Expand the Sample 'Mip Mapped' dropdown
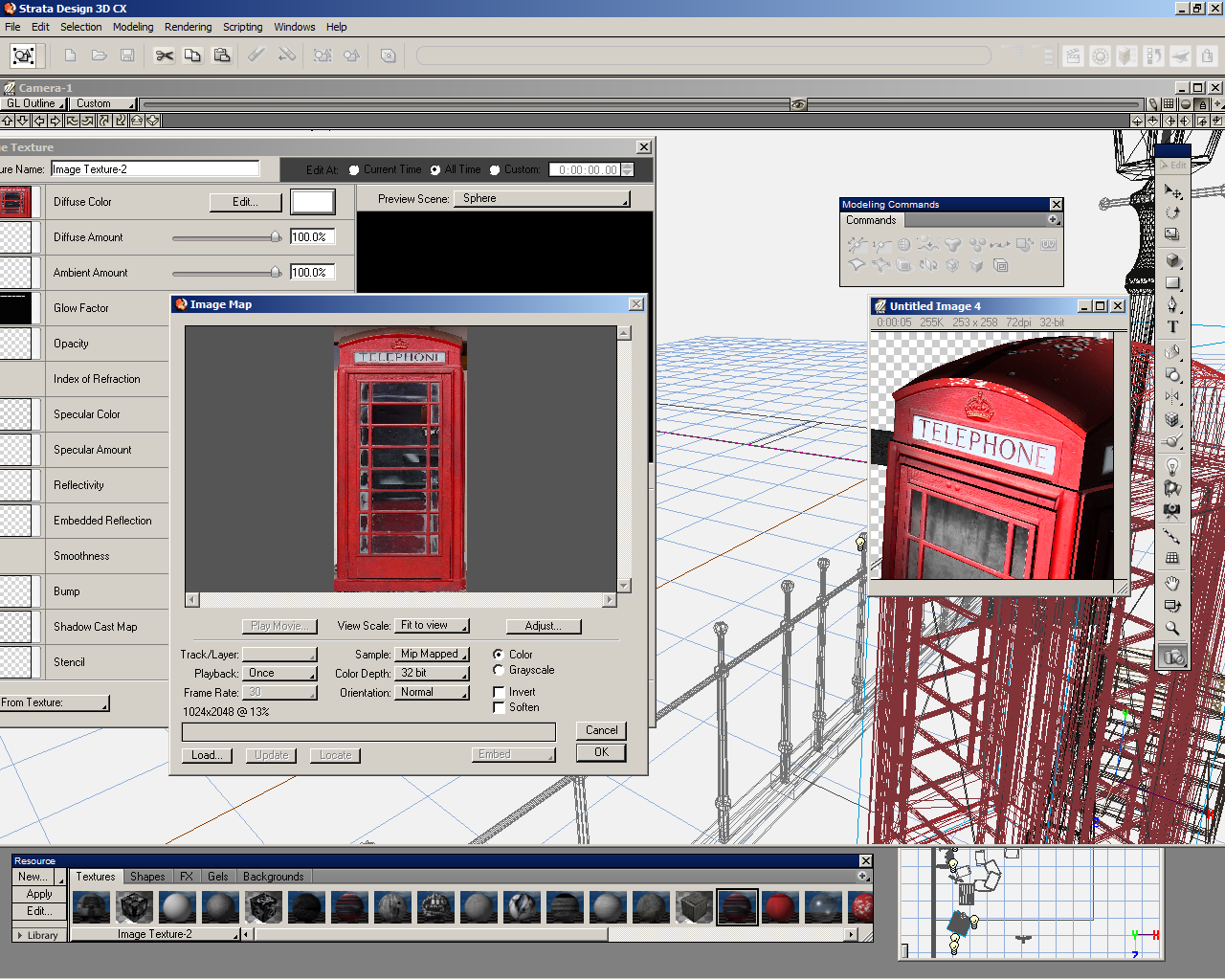This screenshot has height=980, width=1225. coord(433,655)
